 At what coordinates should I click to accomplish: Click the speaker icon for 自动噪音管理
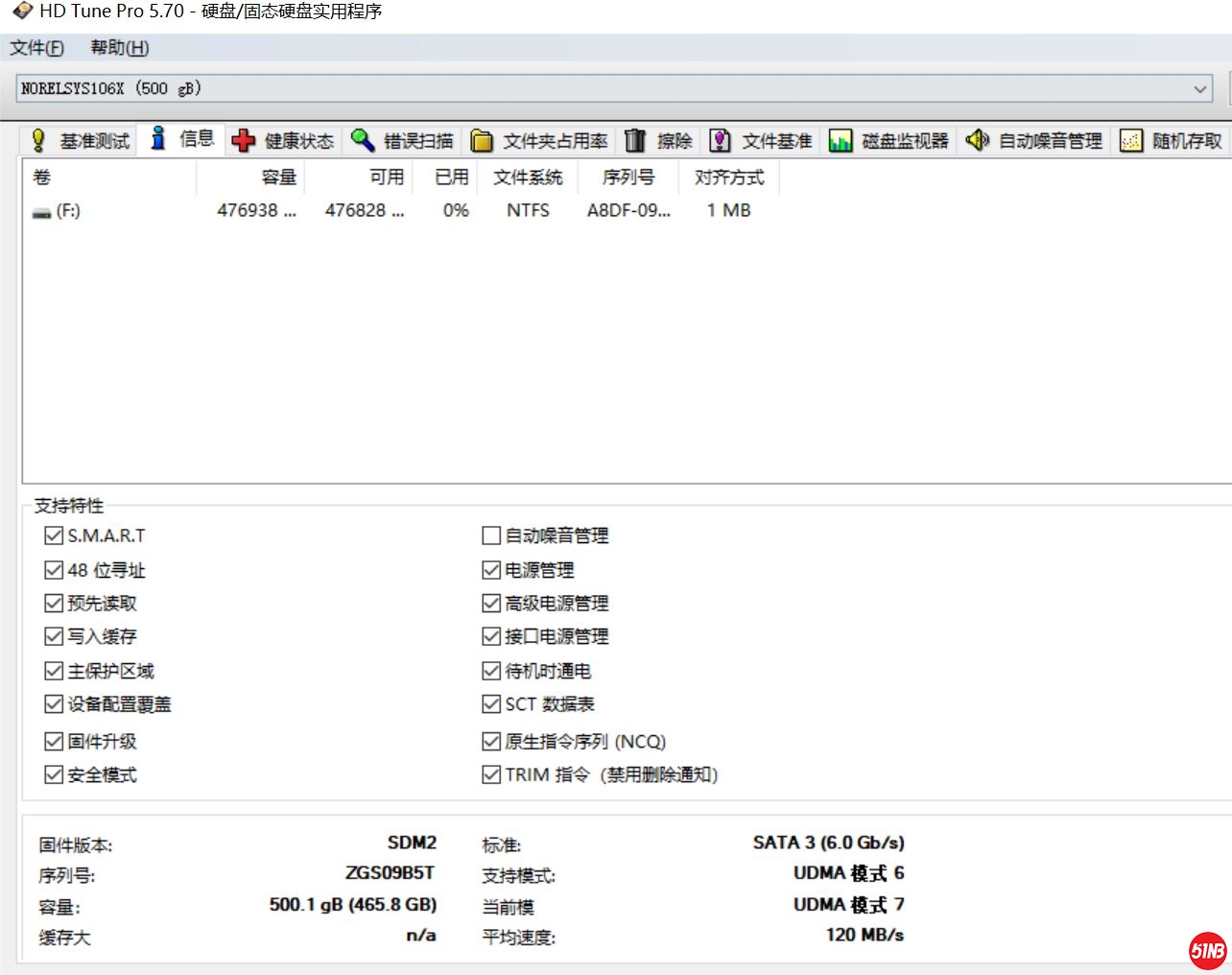click(x=977, y=140)
